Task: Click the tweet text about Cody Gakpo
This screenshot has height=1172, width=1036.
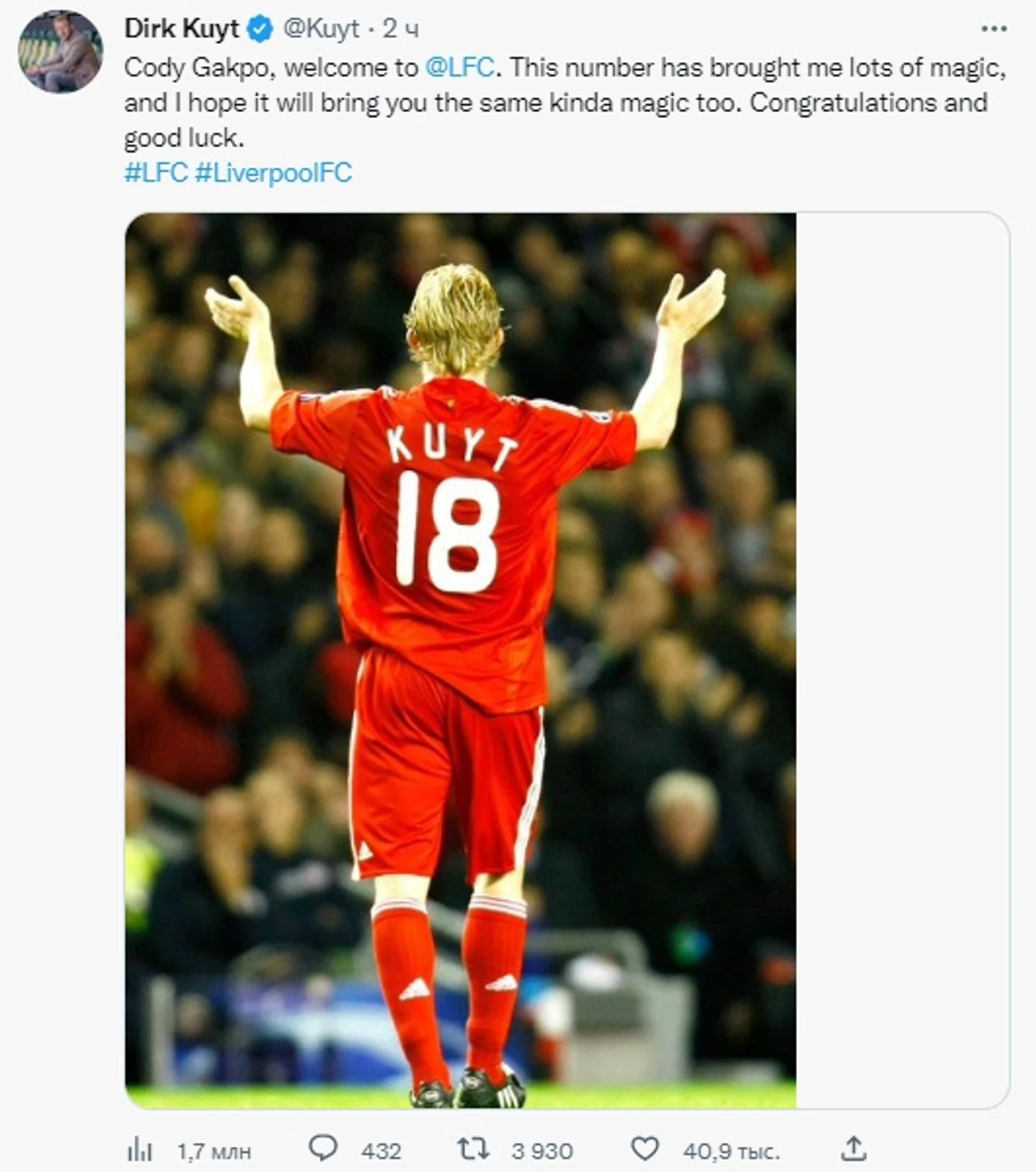Action: point(553,103)
